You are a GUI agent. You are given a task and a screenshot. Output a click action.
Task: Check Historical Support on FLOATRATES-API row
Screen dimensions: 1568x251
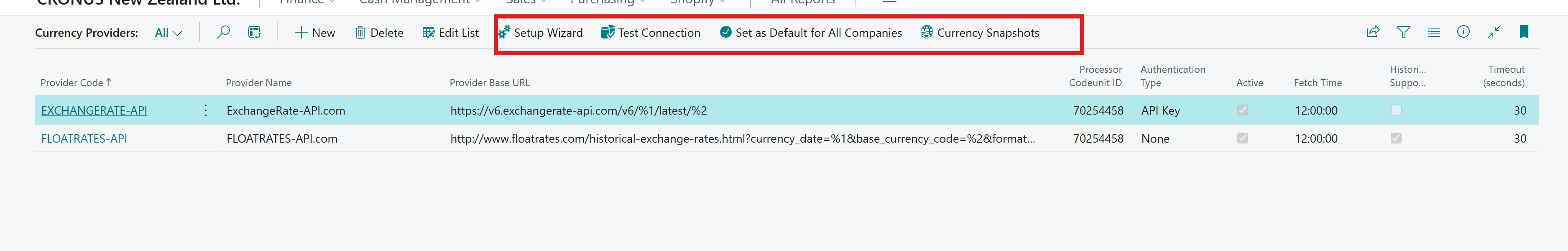(1396, 138)
